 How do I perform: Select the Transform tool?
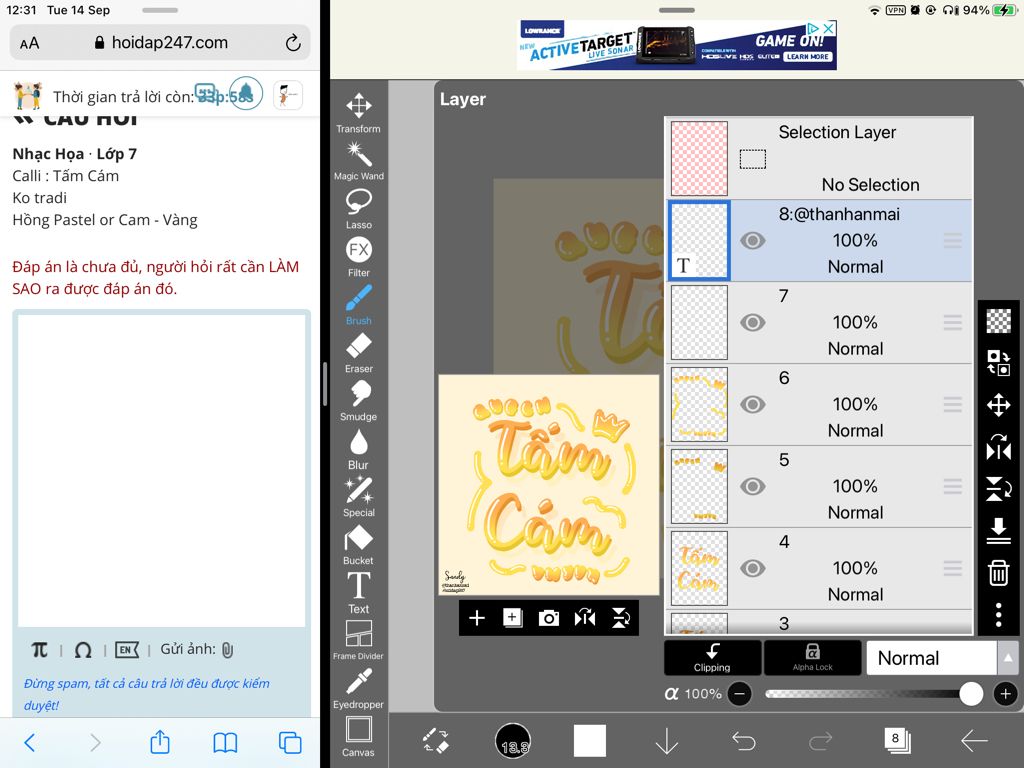359,112
